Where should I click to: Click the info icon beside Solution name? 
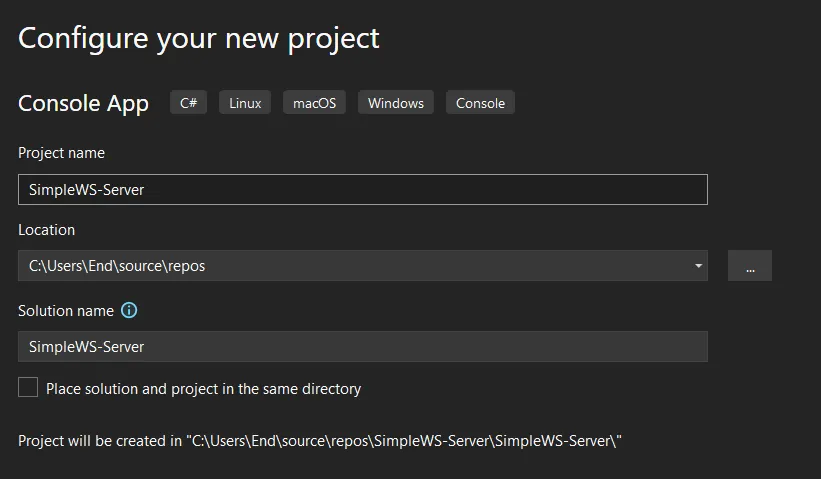[x=129, y=311]
